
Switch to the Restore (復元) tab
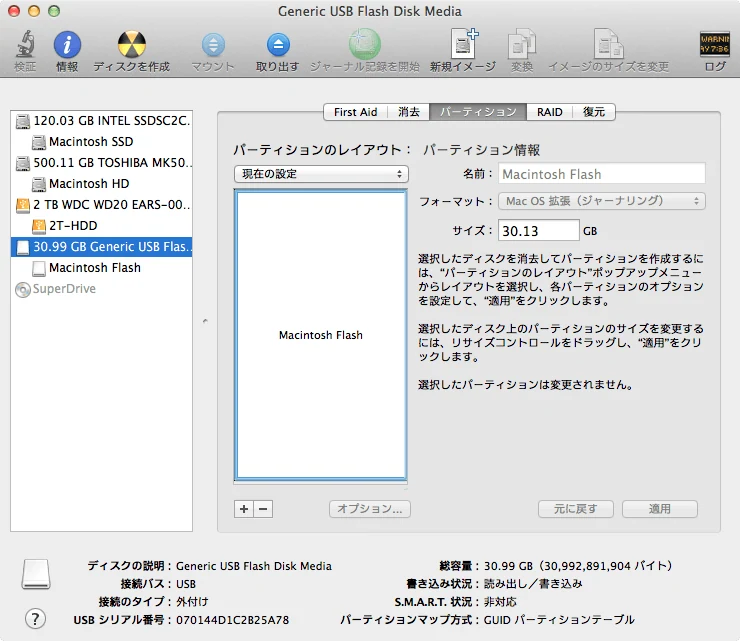click(594, 112)
